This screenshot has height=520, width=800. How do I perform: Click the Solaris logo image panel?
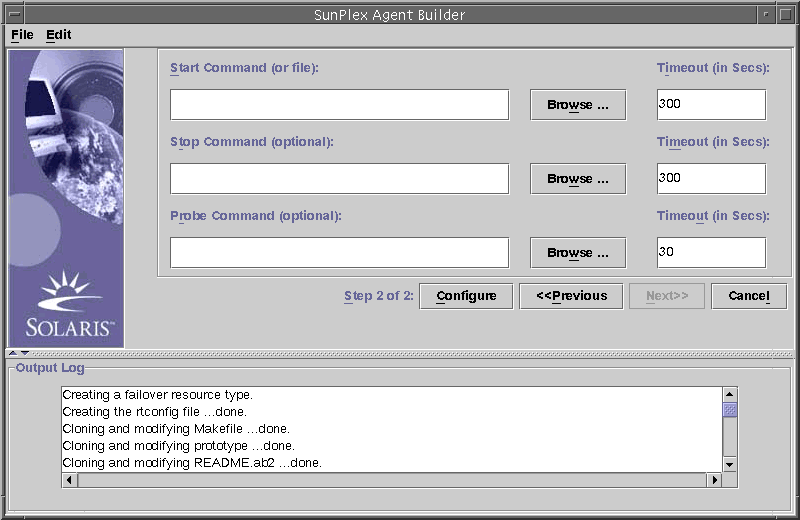coord(66,199)
